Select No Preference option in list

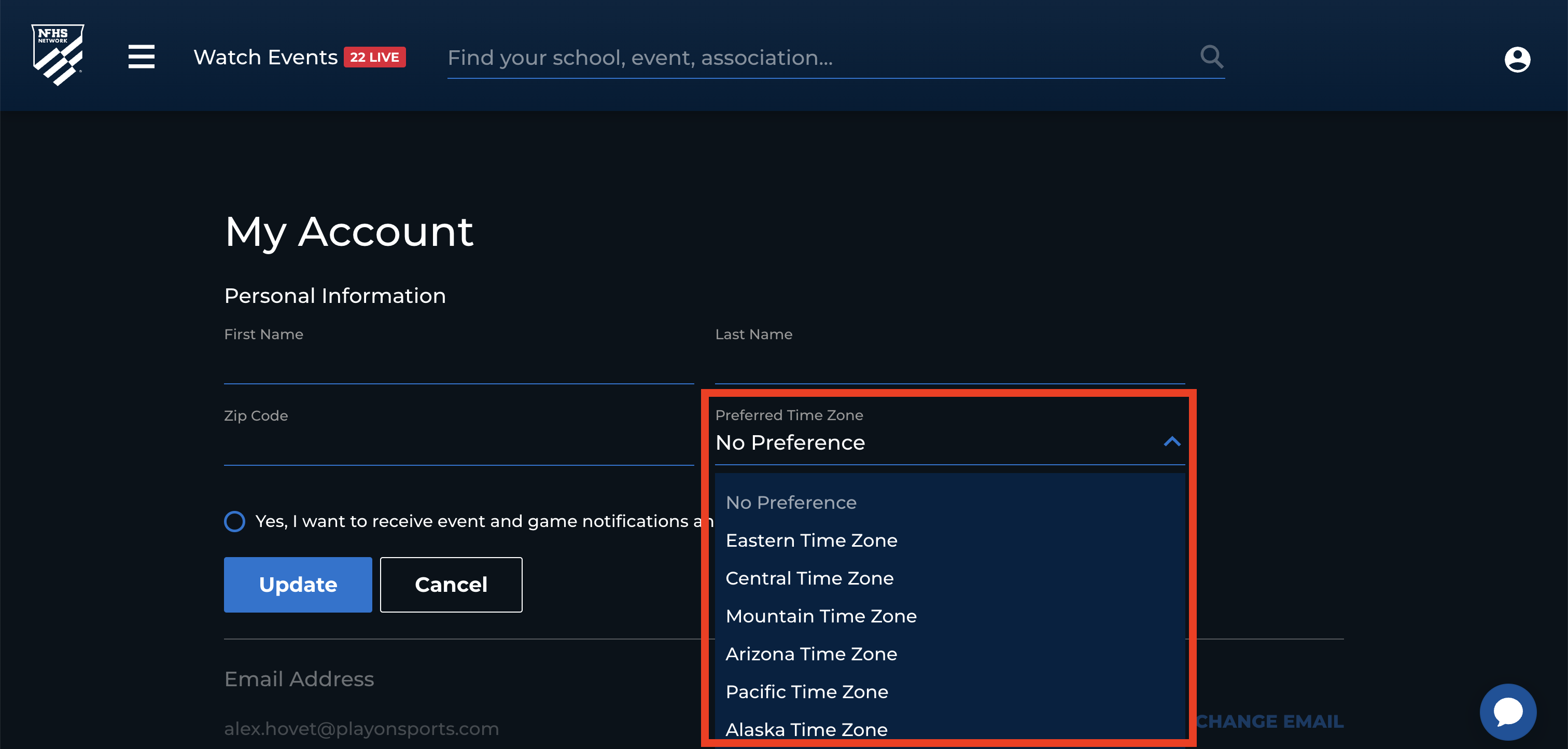(791, 503)
